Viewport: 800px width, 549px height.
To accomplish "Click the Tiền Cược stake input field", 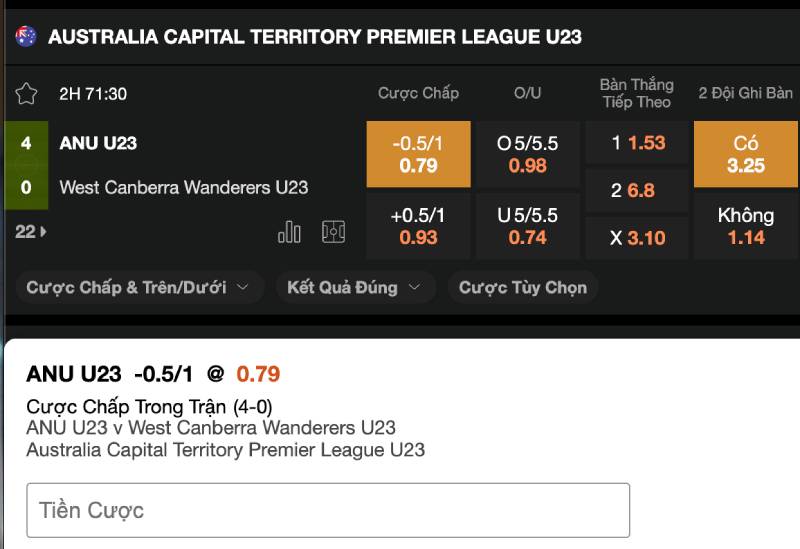I will tap(328, 510).
